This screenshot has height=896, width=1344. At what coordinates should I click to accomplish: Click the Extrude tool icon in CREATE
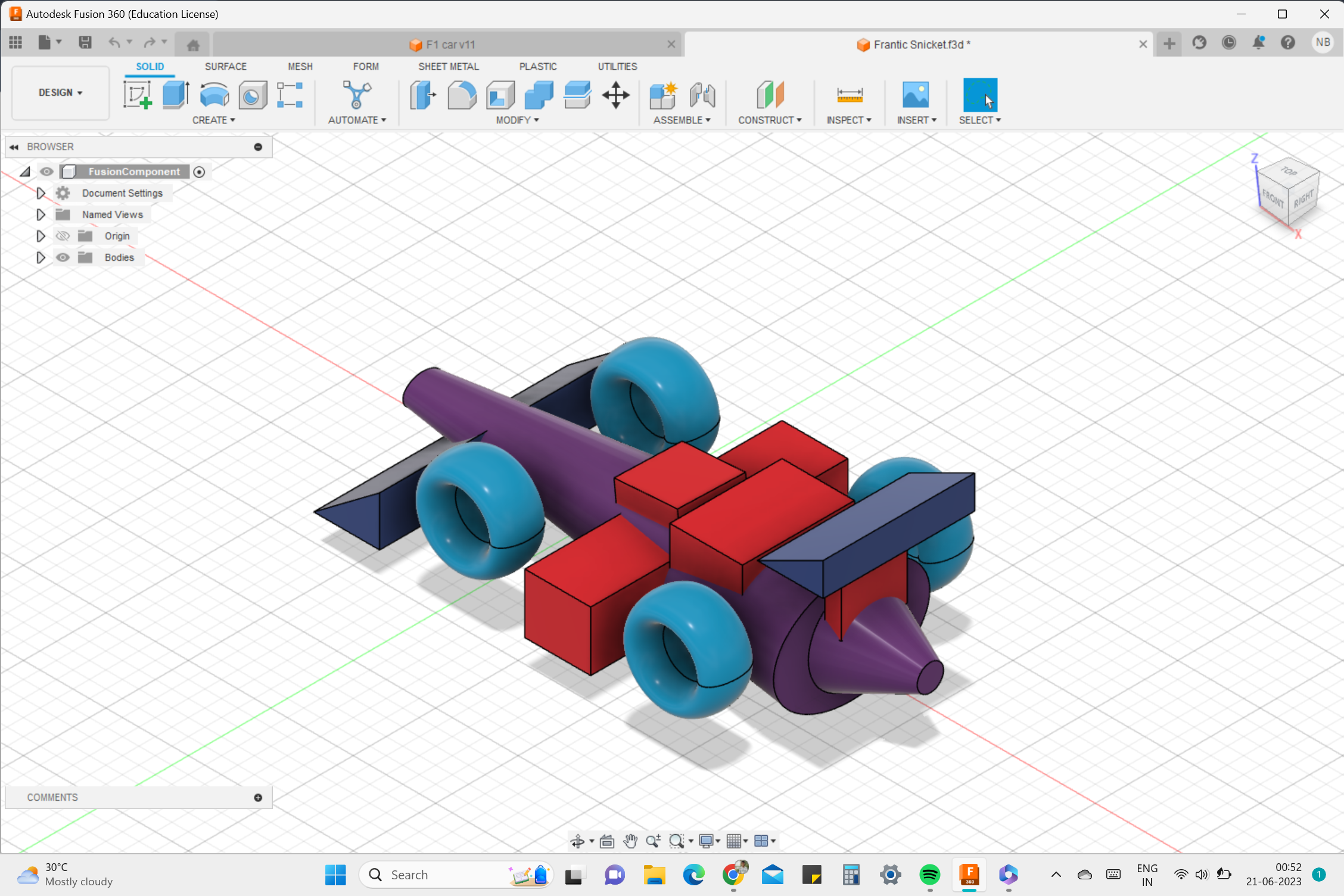(175, 93)
